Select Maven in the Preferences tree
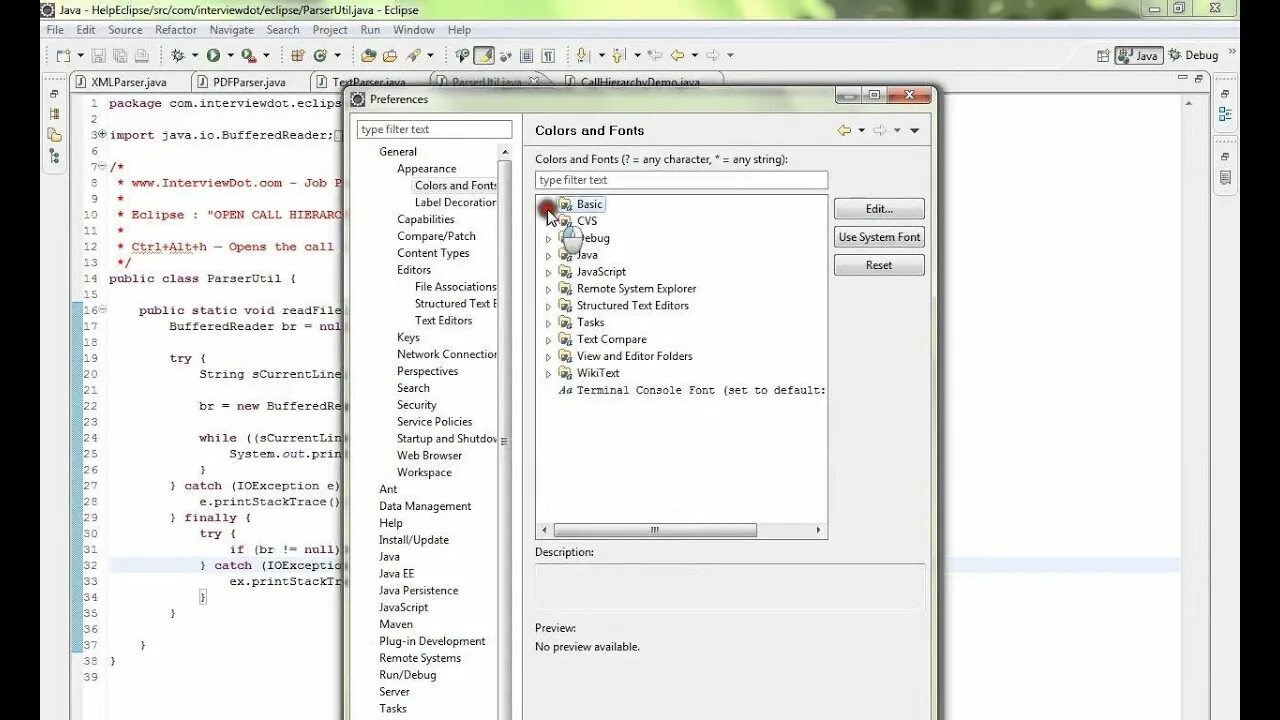This screenshot has width=1280, height=720. pos(396,624)
